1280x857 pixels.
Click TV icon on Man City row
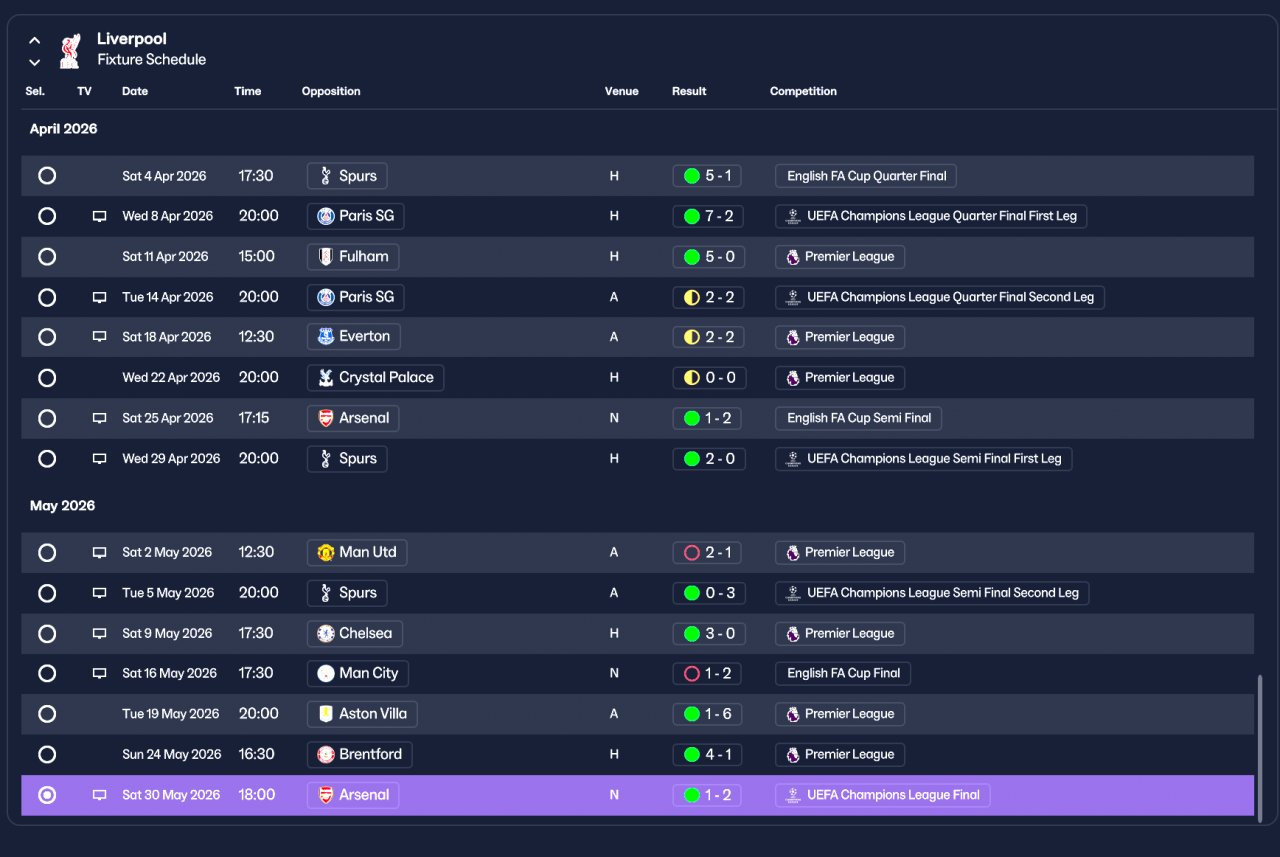pos(99,674)
